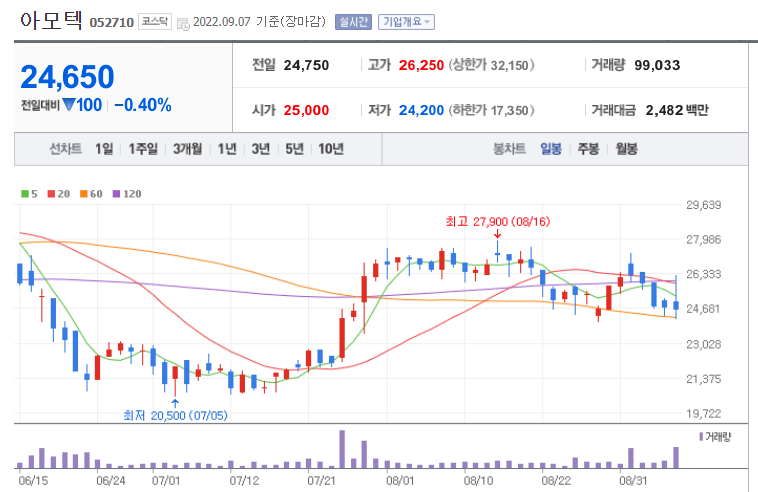Viewport: 758px width, 492px height.
Task: Switch to the 일봉 daily candle chart
Action: click(x=551, y=149)
